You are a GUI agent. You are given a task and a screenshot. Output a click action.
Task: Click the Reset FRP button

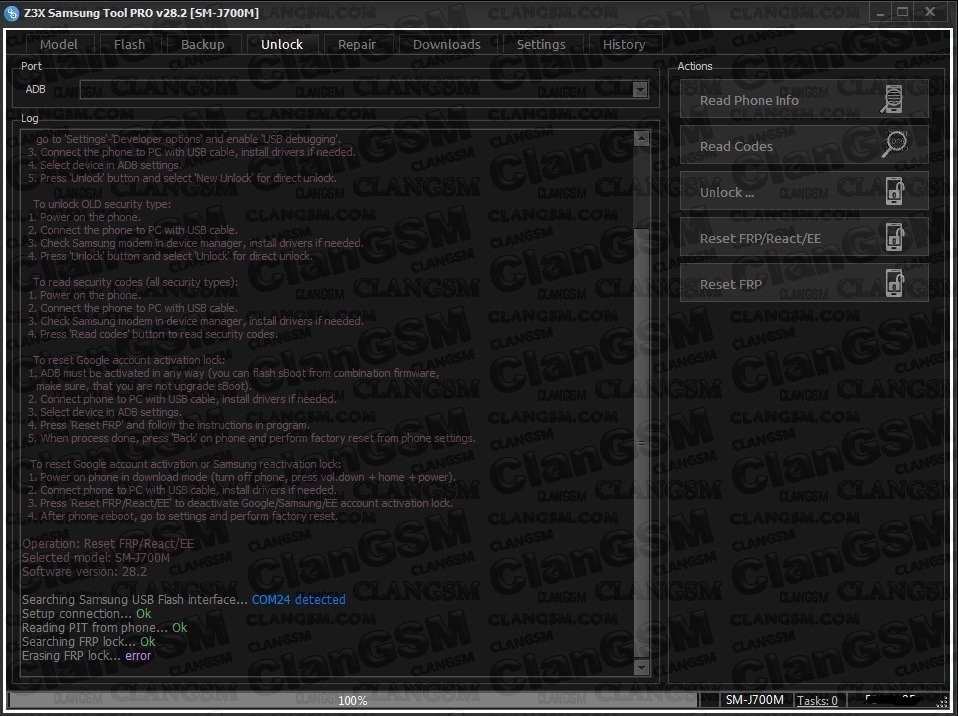point(804,283)
